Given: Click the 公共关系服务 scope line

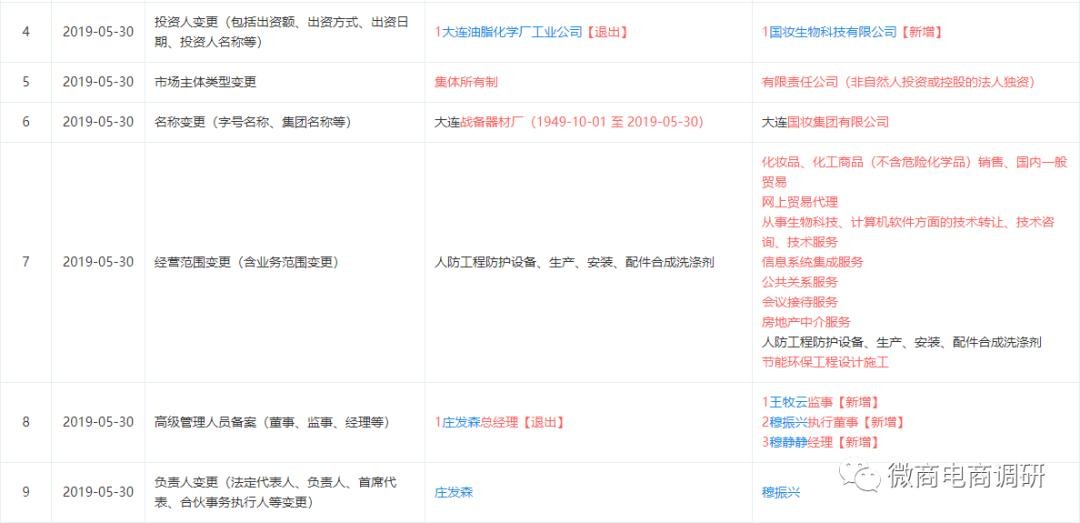Looking at the screenshot, I should tap(800, 283).
